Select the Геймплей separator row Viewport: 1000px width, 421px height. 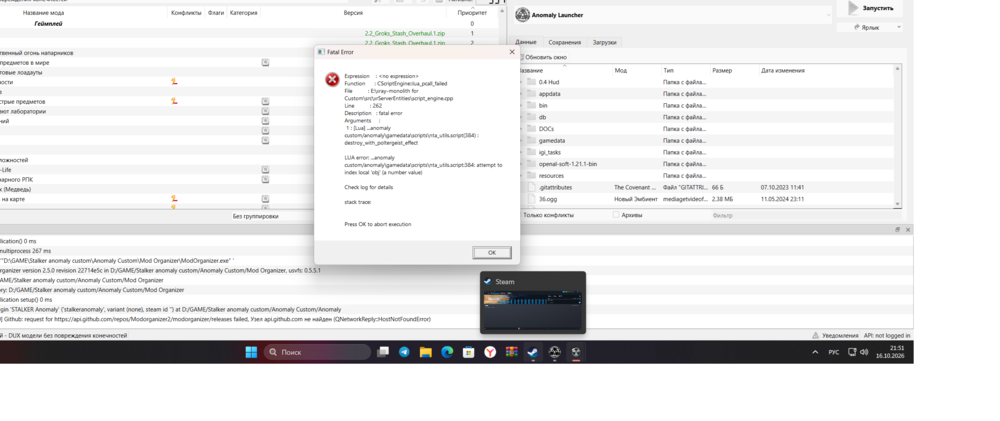click(249, 24)
